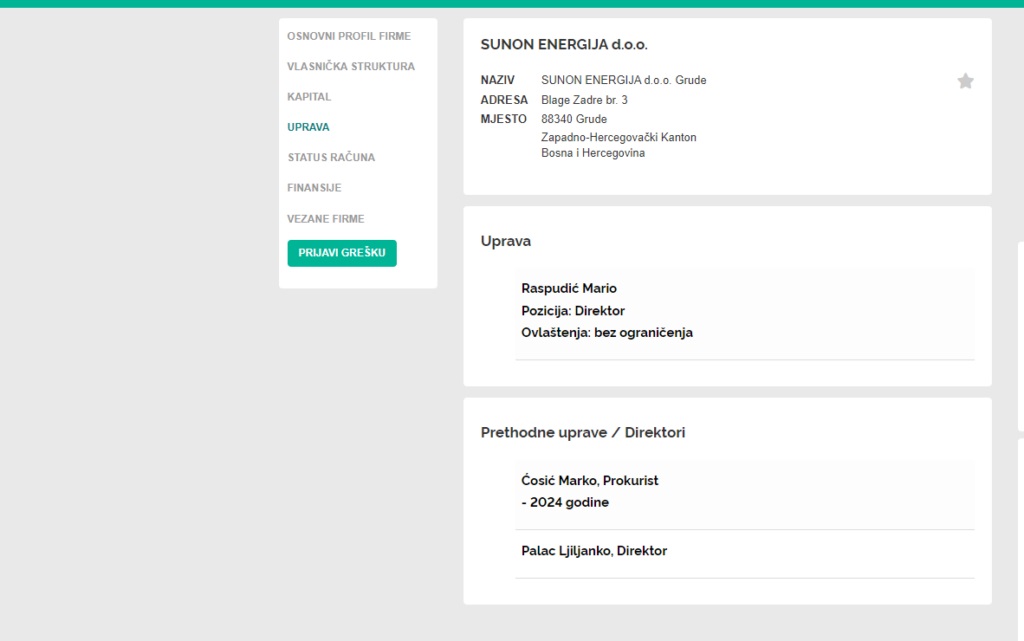1024x641 pixels.
Task: Click the Pozicija: Direktor line
Action: [573, 311]
